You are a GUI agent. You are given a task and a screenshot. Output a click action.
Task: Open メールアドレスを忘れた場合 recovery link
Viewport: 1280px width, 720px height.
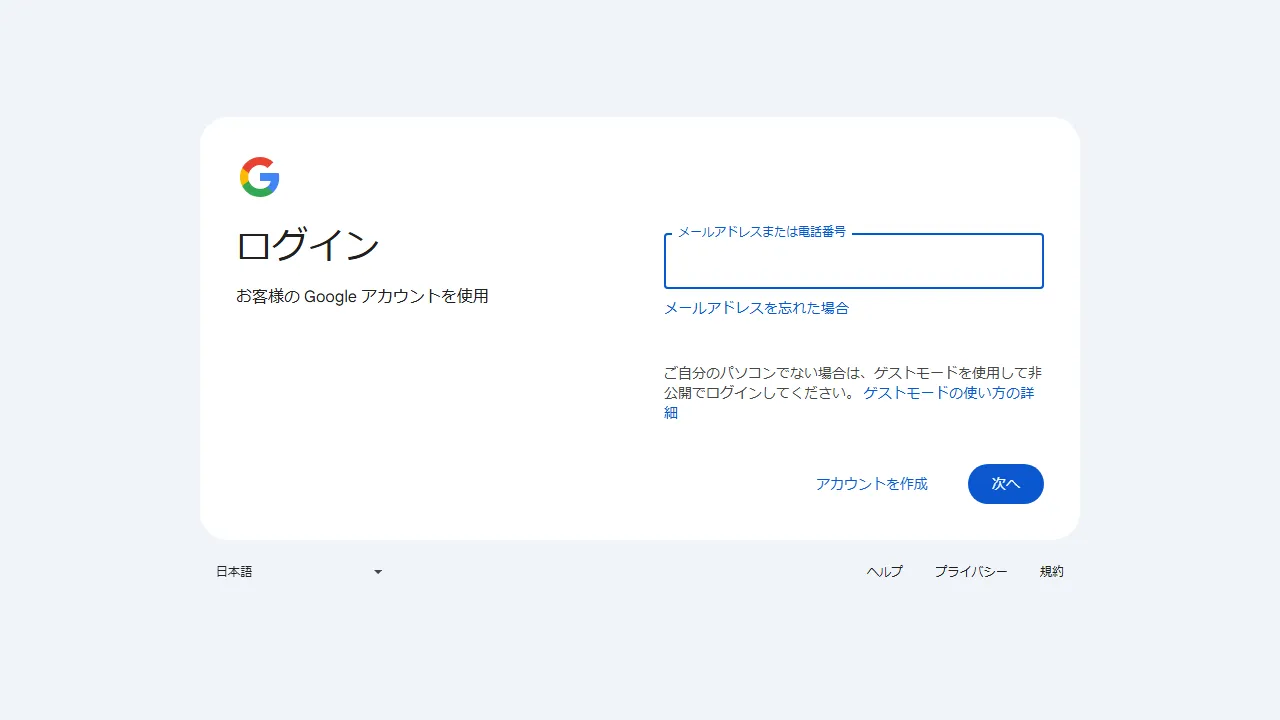[756, 308]
